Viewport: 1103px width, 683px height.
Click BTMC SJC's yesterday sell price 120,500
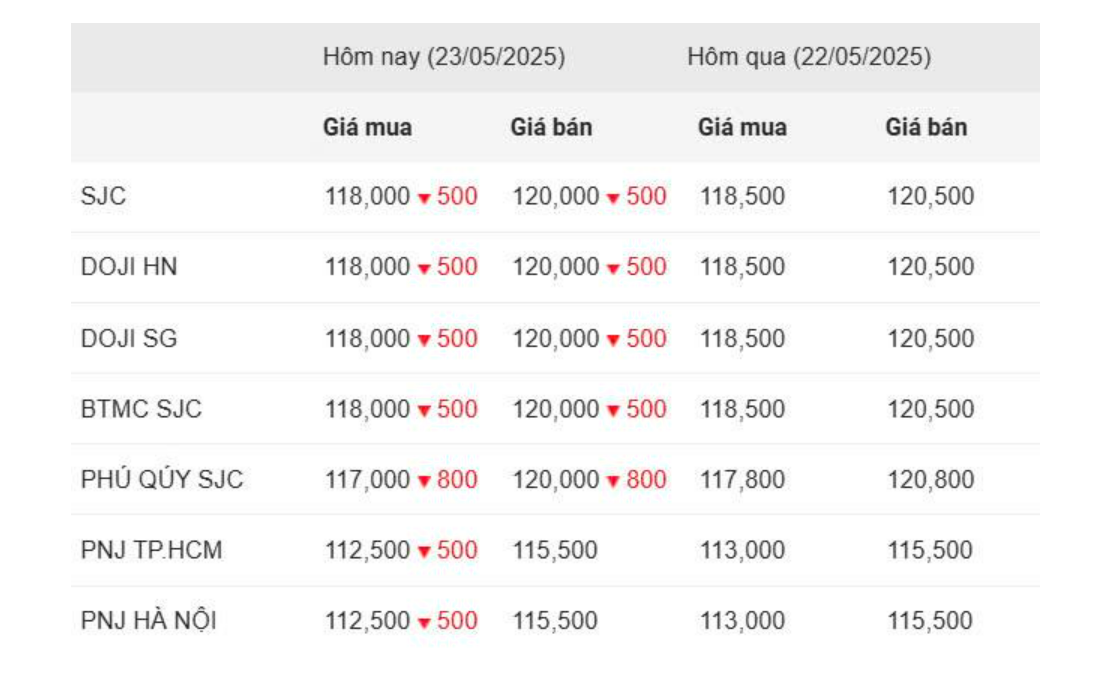point(931,409)
